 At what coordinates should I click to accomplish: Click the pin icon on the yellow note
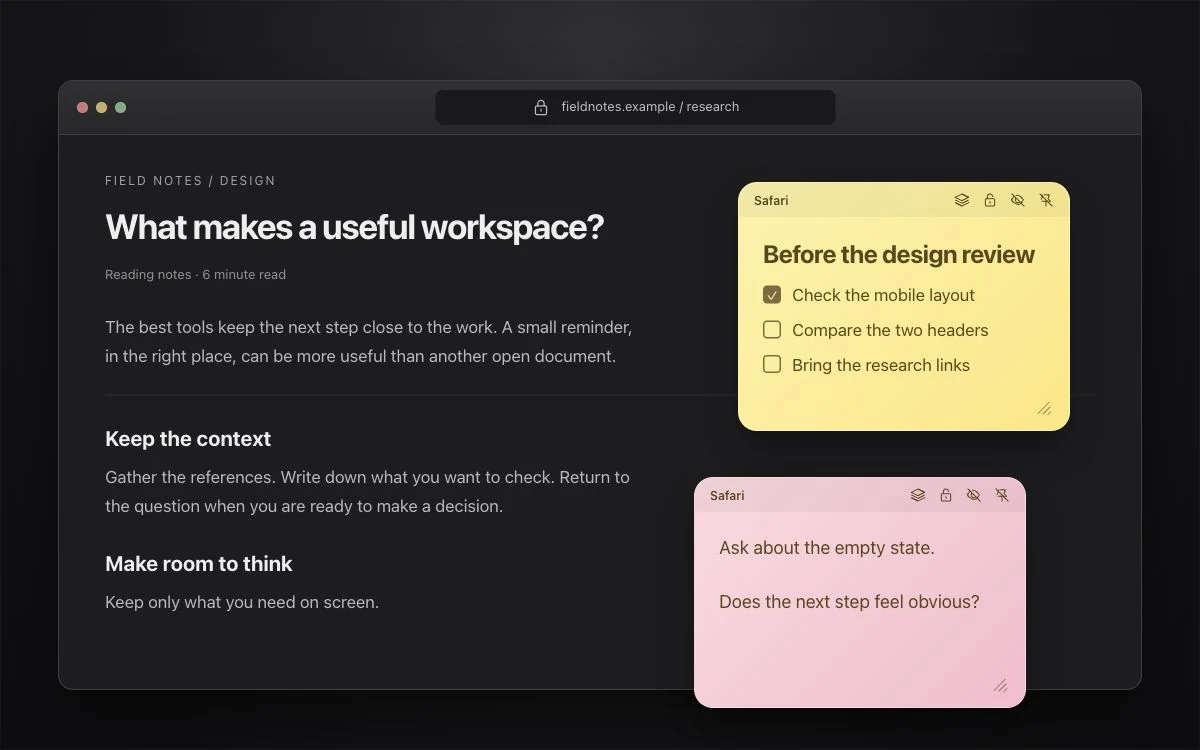[1046, 200]
